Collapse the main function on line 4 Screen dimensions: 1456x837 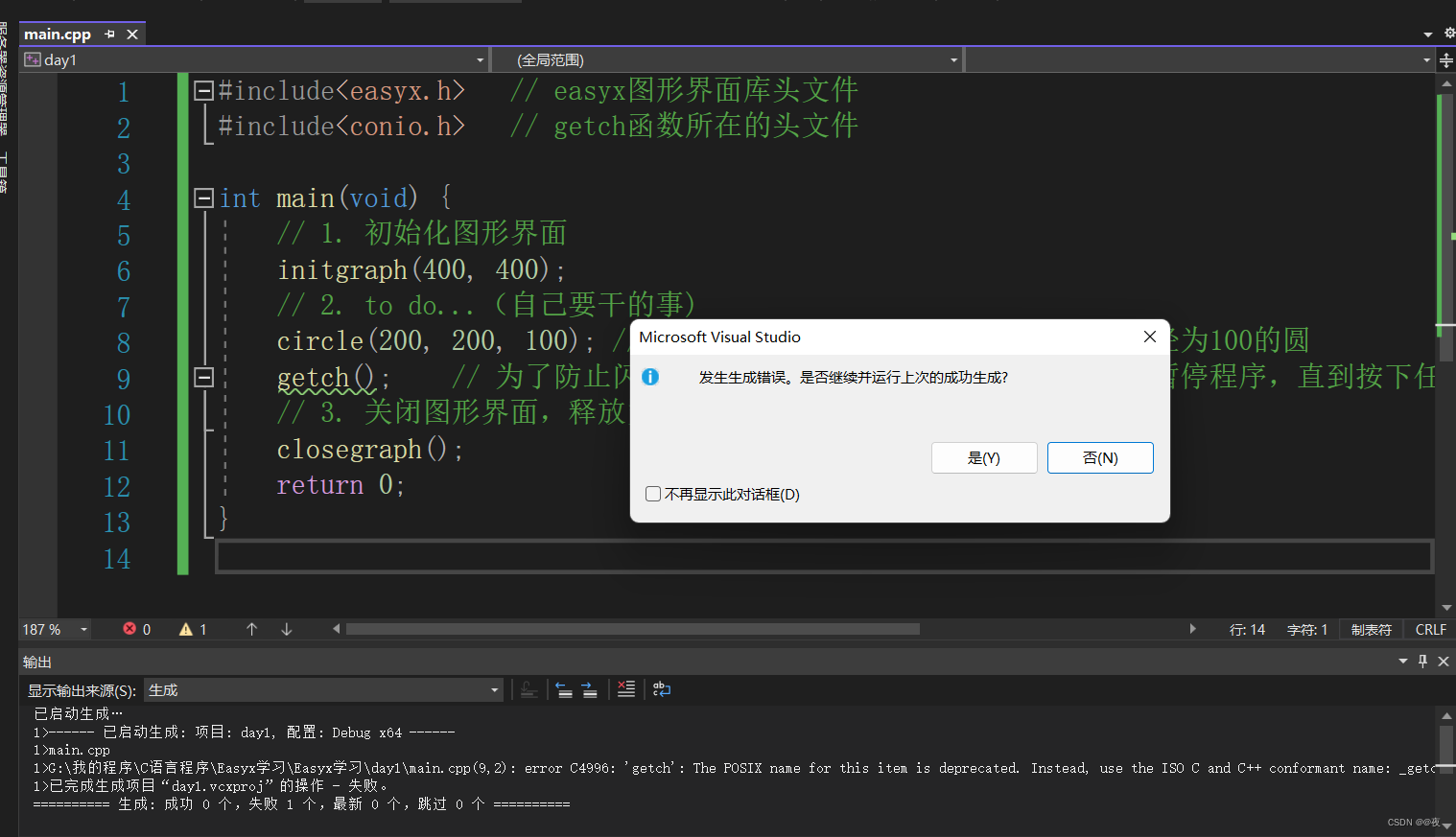pos(203,198)
